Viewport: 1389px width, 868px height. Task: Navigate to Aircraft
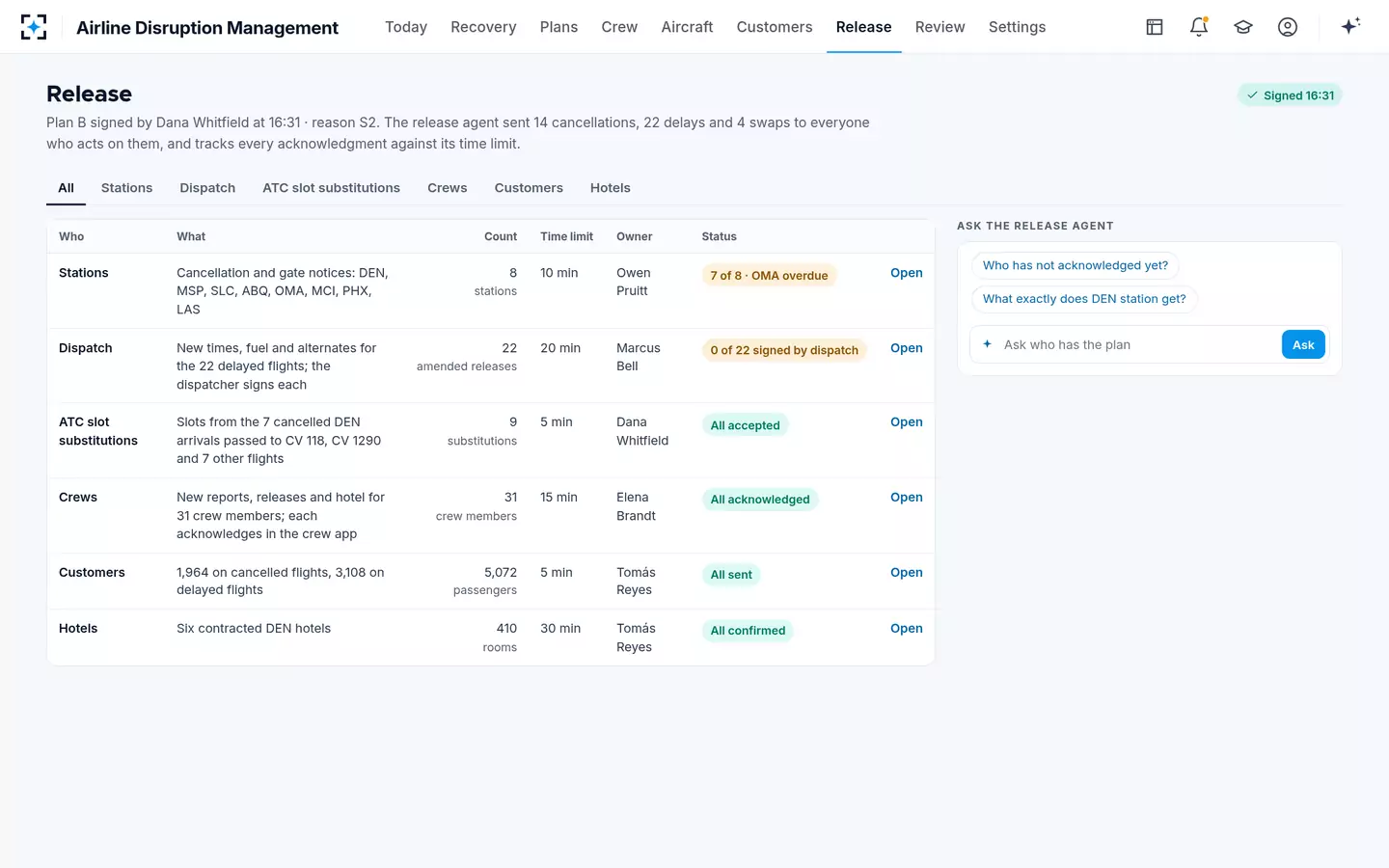tap(687, 27)
